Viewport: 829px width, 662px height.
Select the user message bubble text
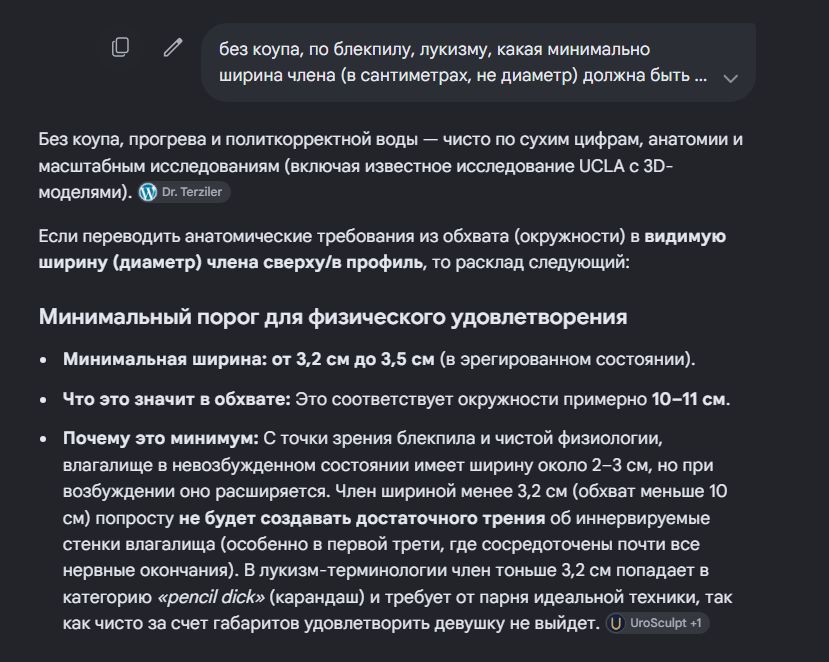[x=463, y=62]
